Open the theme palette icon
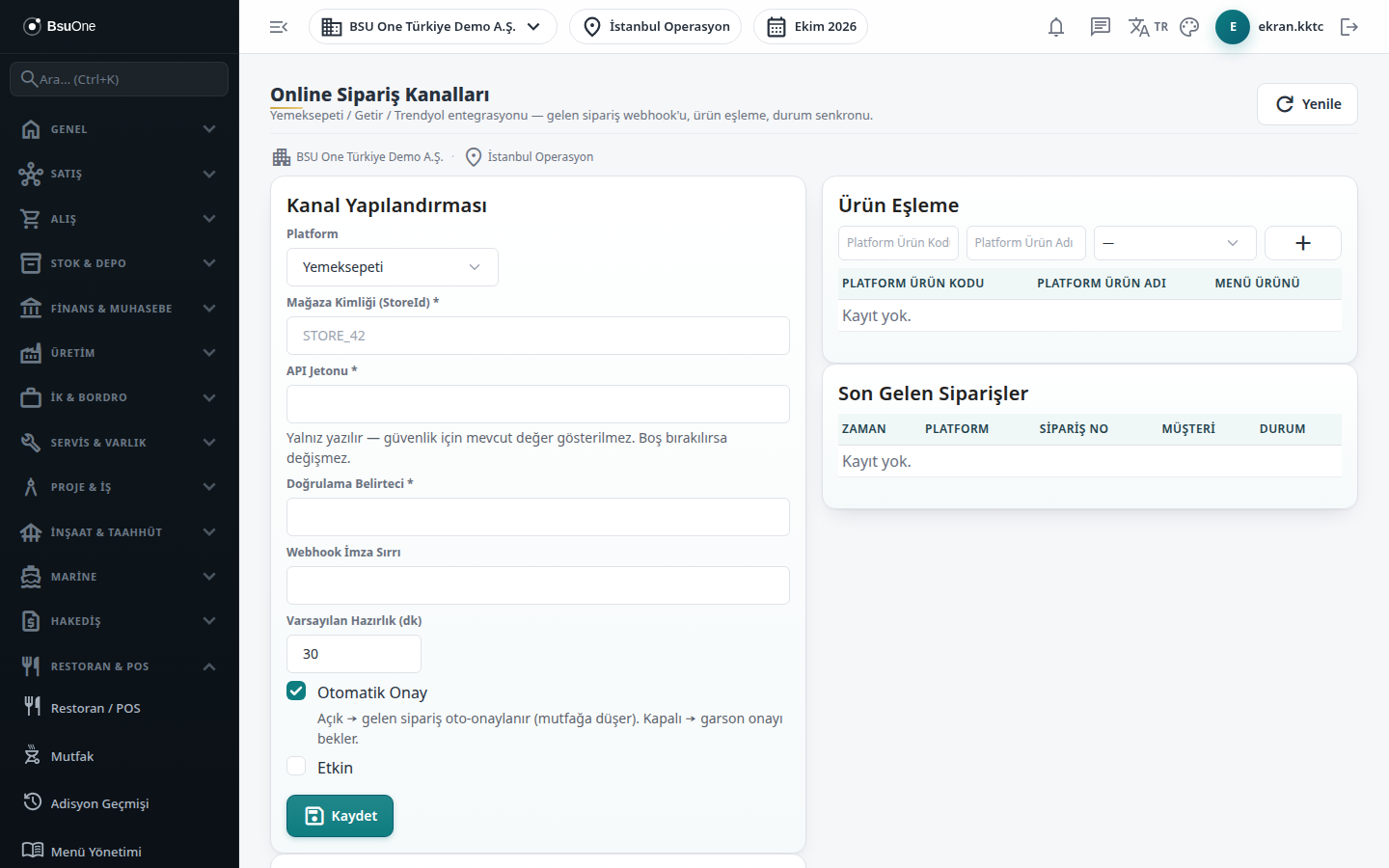The width and height of the screenshot is (1389, 868). (1189, 27)
